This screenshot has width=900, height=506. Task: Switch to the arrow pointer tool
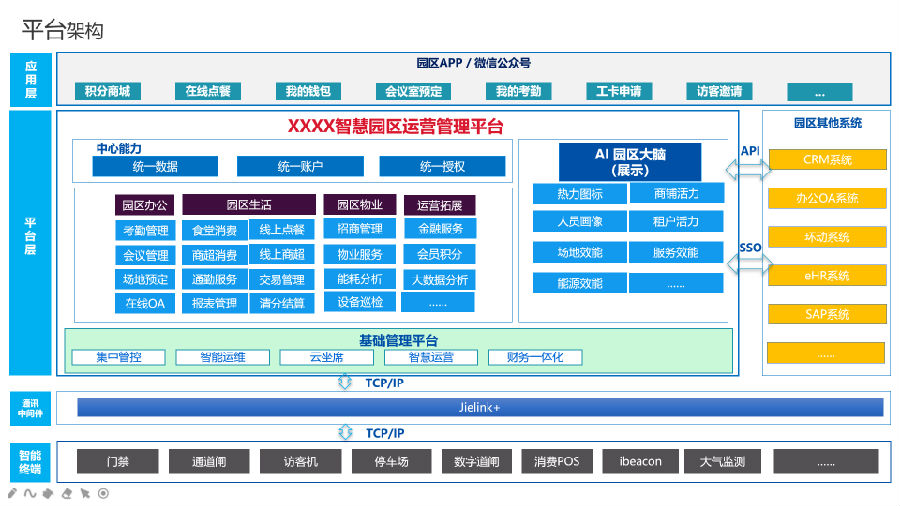[x=85, y=493]
